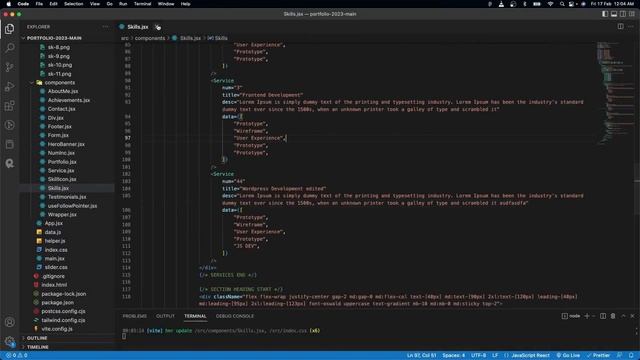Kill terminal with trash icon

[613, 316]
